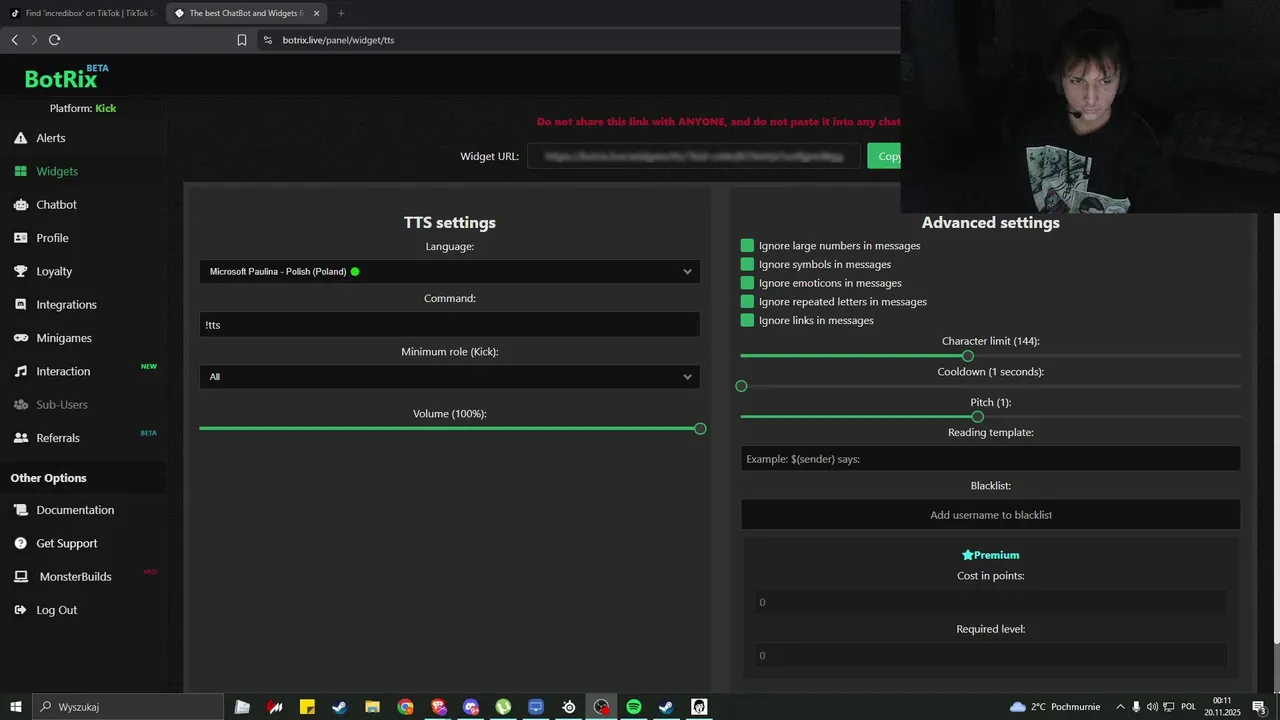Screen dimensions: 1280x720
Task: Click the Log Out exit icon
Action: point(20,610)
